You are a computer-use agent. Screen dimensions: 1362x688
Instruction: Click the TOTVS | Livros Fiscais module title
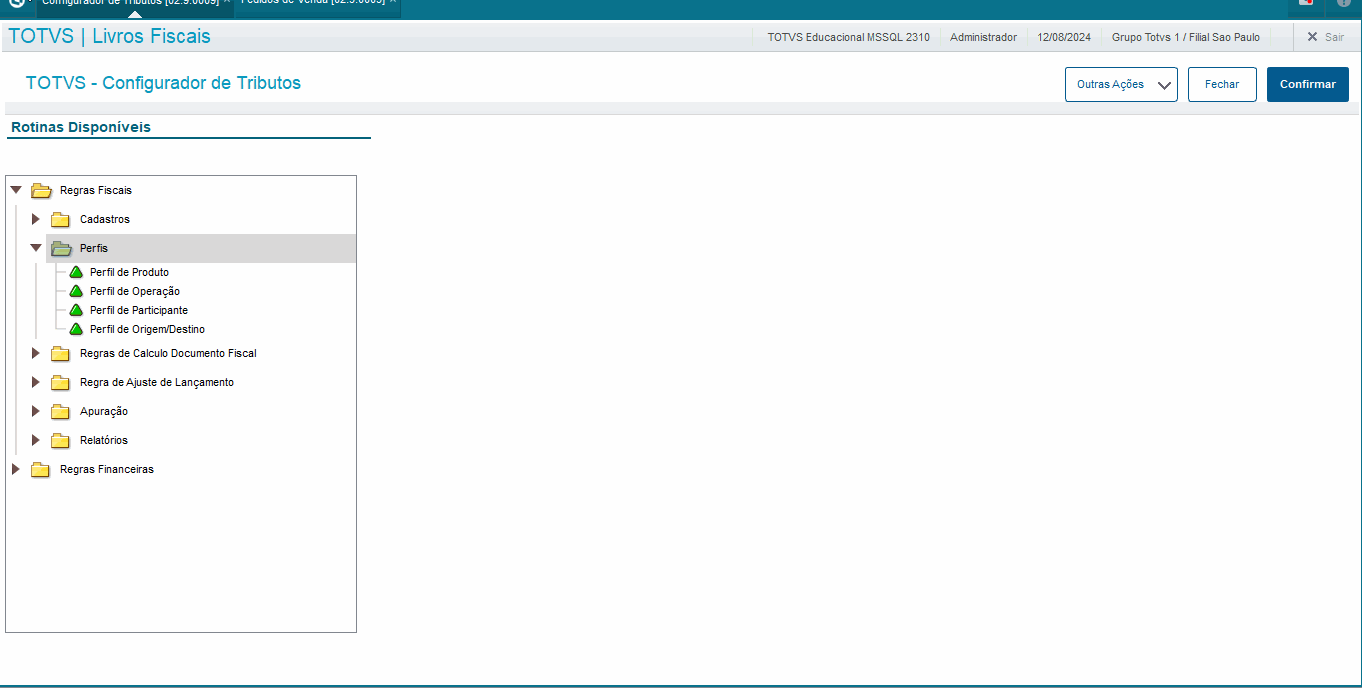pos(109,37)
